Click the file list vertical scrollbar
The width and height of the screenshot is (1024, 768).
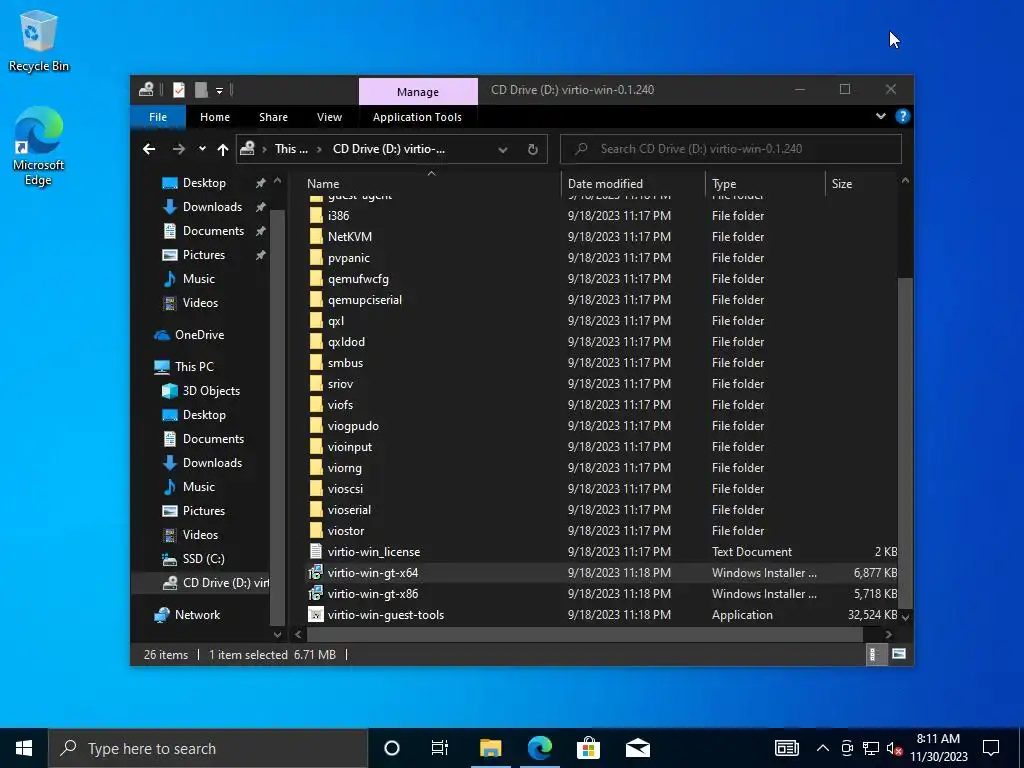tap(905, 444)
